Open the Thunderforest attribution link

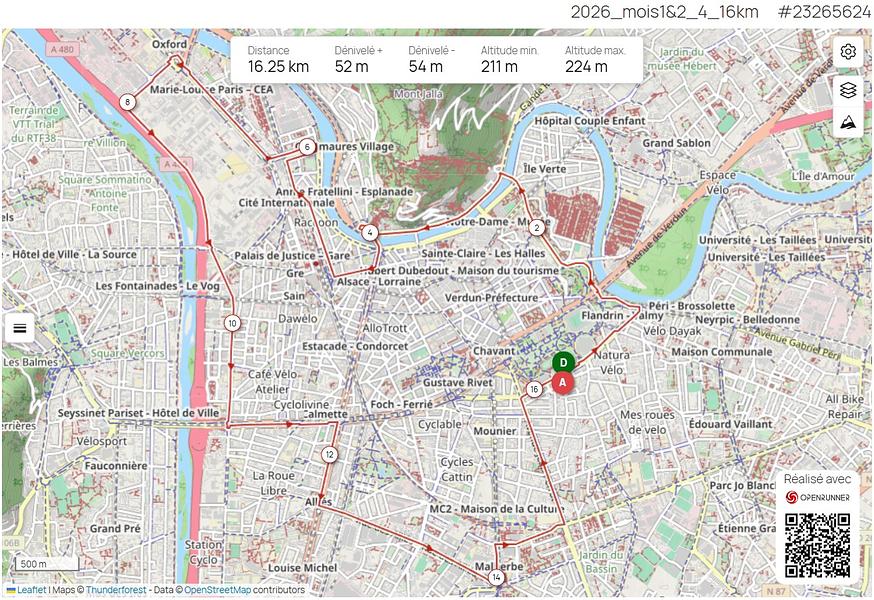coord(115,591)
